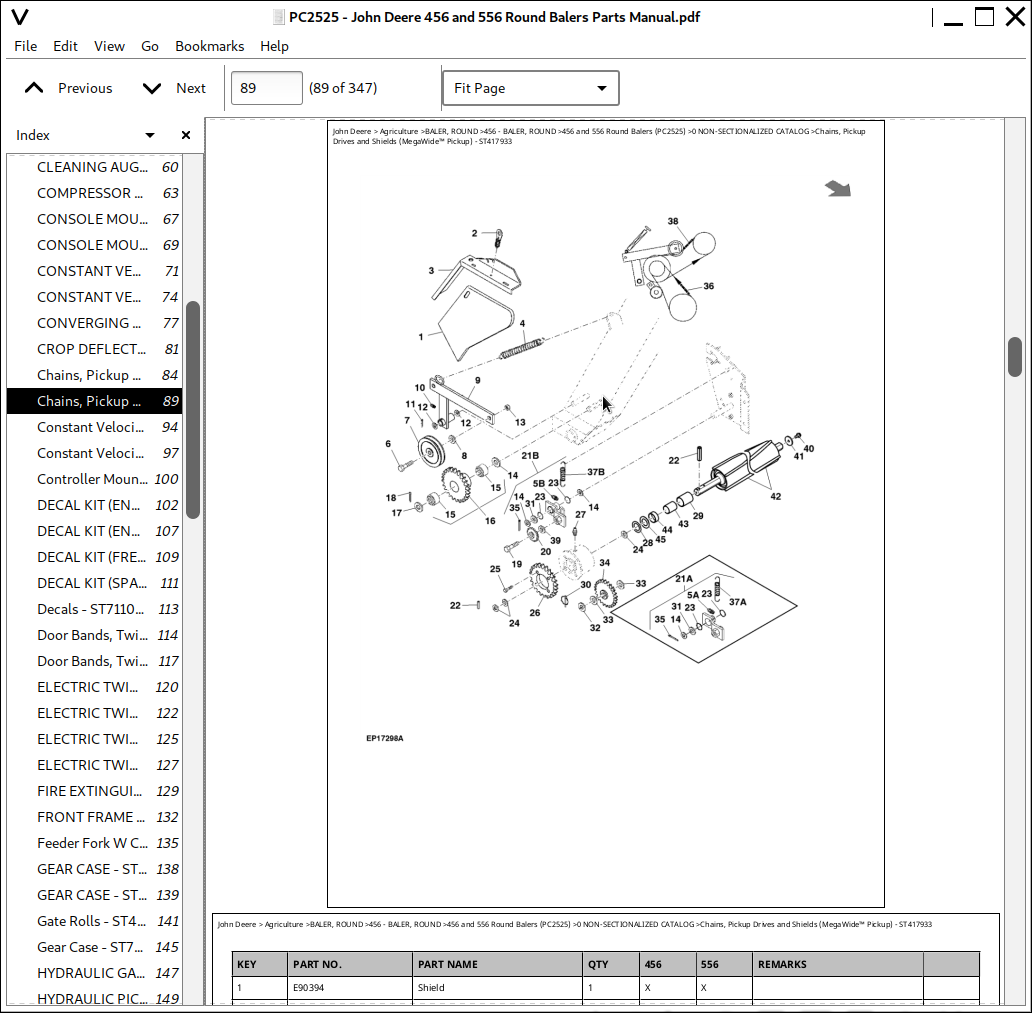Click the window menu icon left of minimize

pos(935,17)
